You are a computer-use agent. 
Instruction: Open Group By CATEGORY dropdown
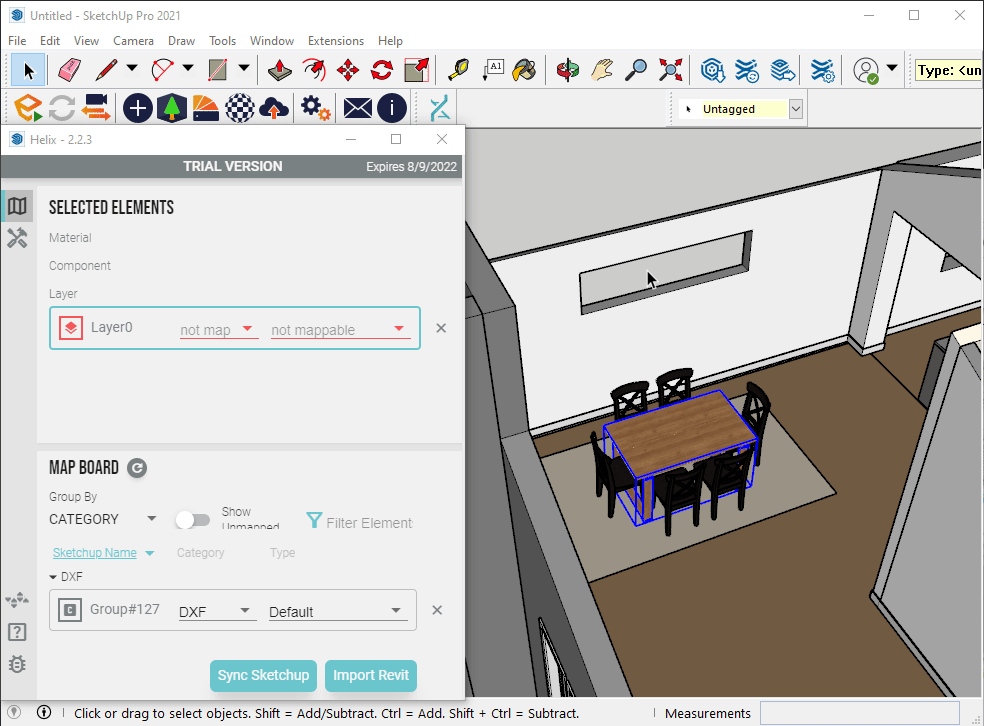(x=103, y=519)
